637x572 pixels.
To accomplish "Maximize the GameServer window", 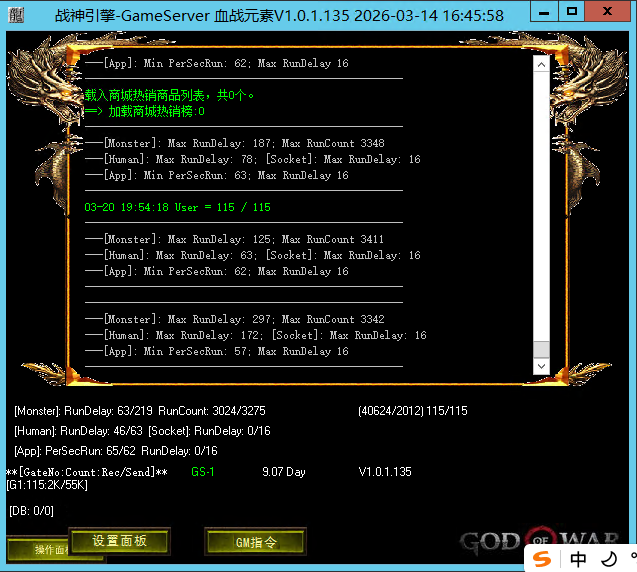I will coord(571,14).
